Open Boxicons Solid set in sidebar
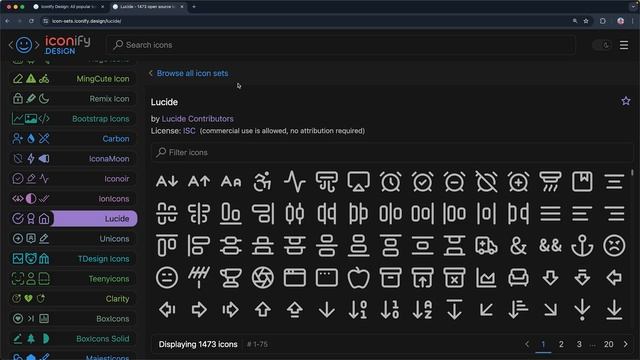Viewport: 640px width, 360px height. [x=73, y=339]
